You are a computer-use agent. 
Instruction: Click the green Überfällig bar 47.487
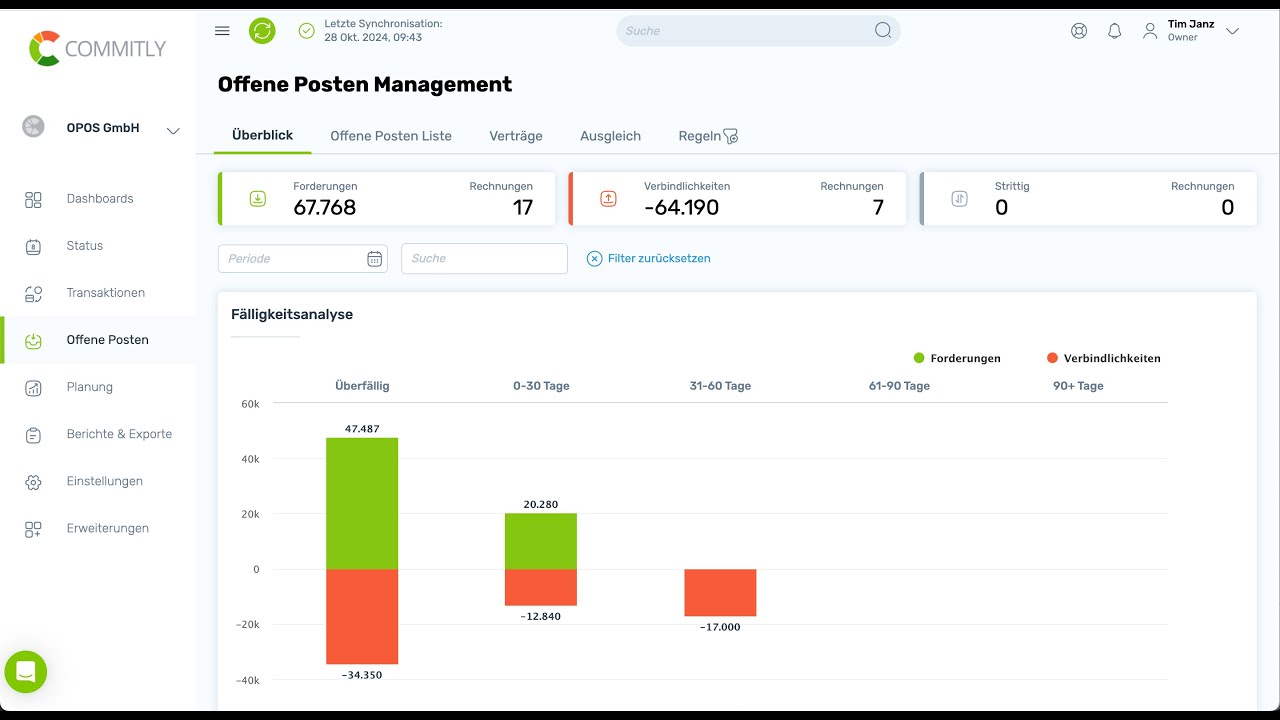click(x=362, y=503)
